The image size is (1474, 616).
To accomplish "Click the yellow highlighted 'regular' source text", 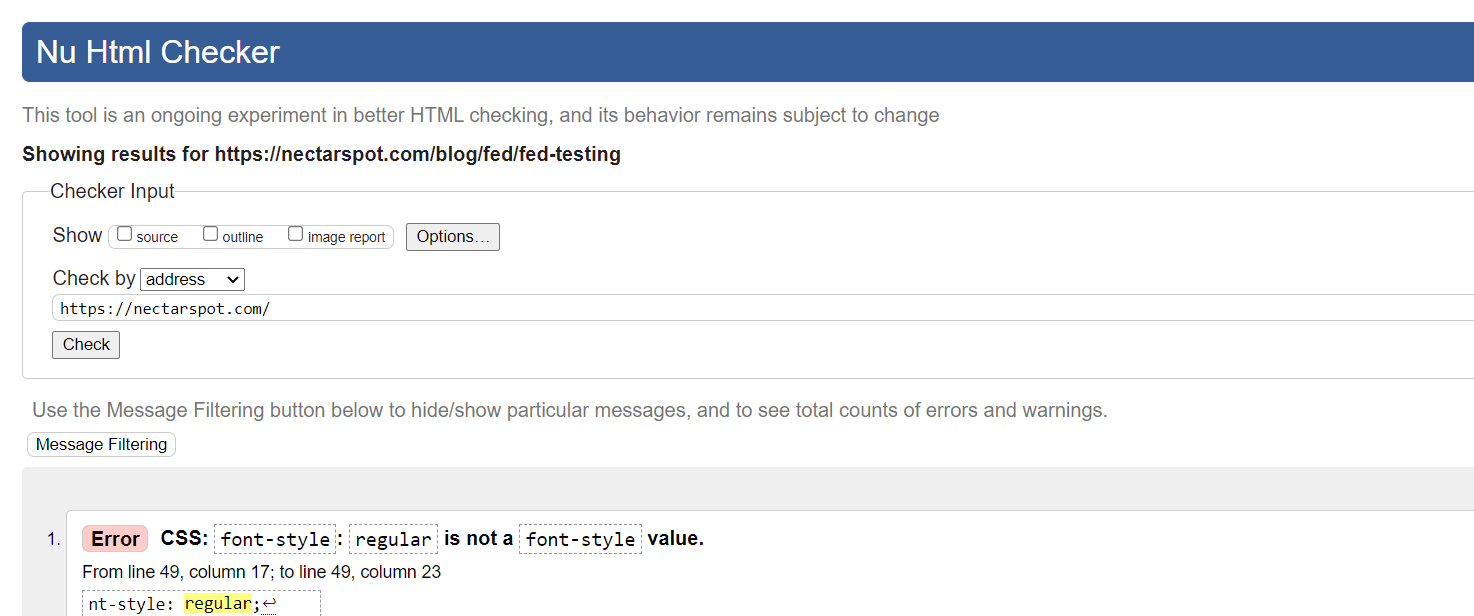I will (x=217, y=604).
